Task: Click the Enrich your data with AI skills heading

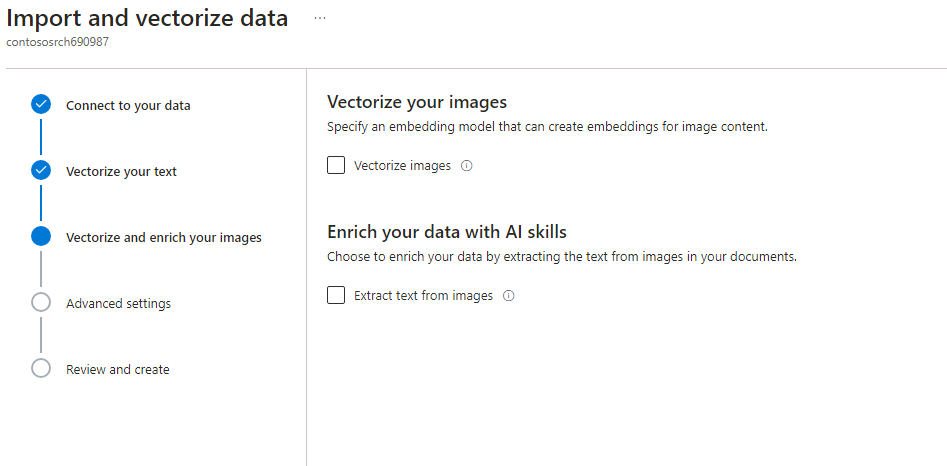Action: click(x=447, y=232)
